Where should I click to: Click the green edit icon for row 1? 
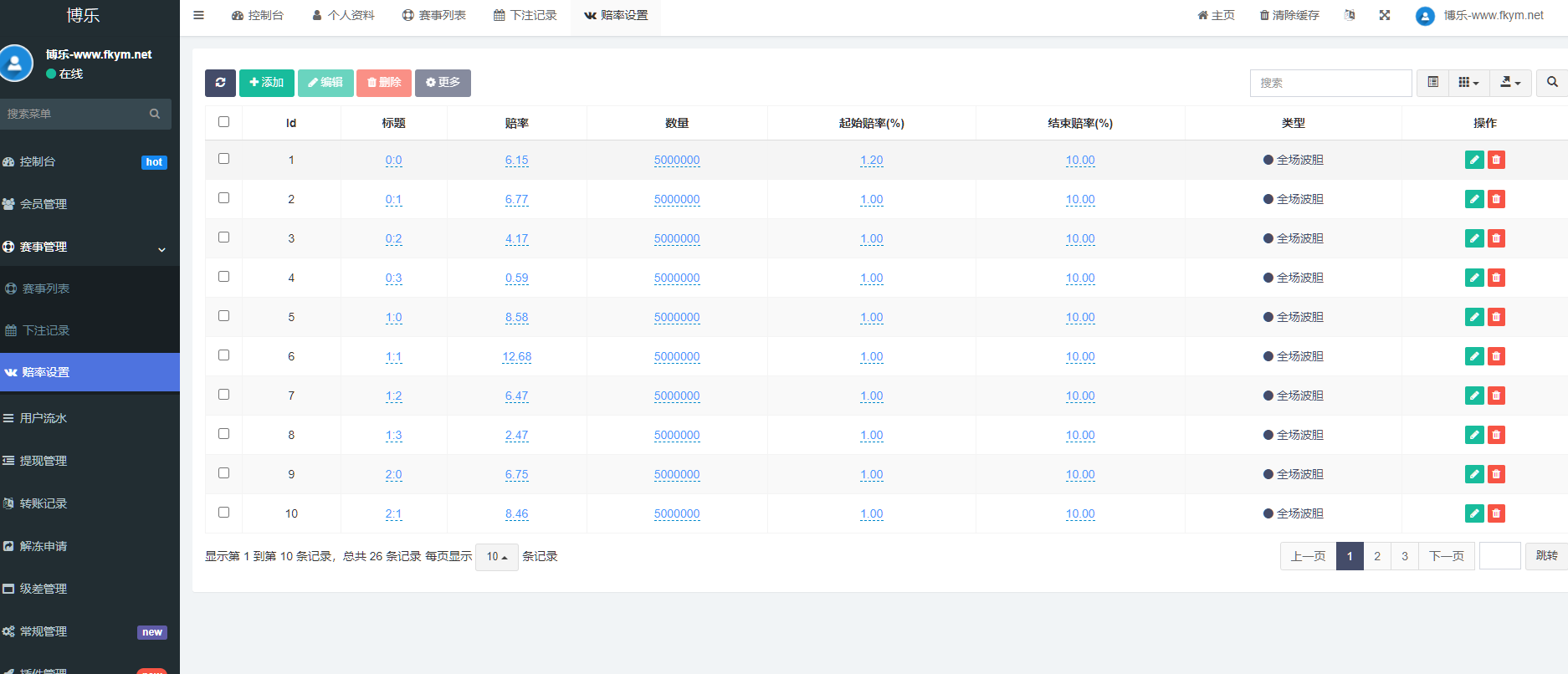point(1474,160)
